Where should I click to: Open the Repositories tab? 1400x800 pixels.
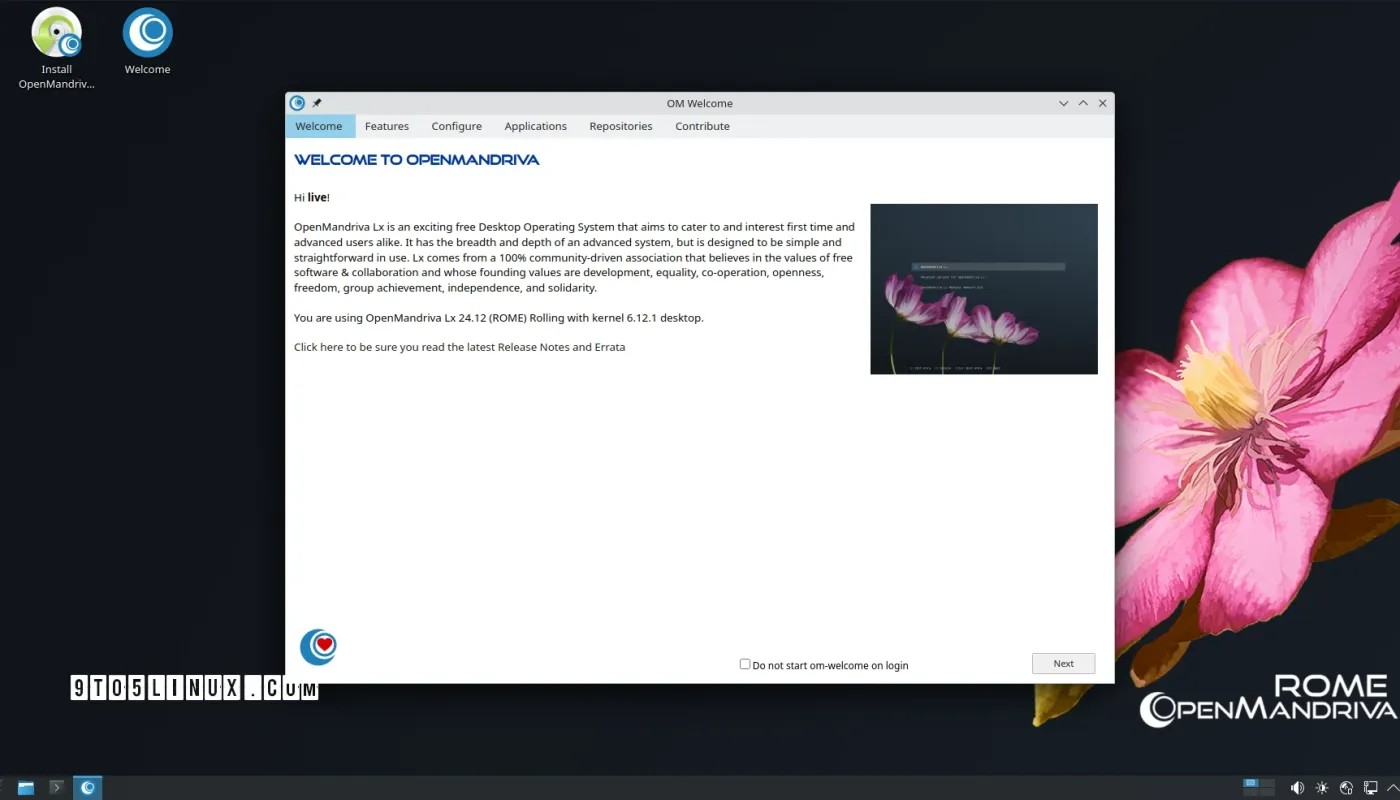621,126
